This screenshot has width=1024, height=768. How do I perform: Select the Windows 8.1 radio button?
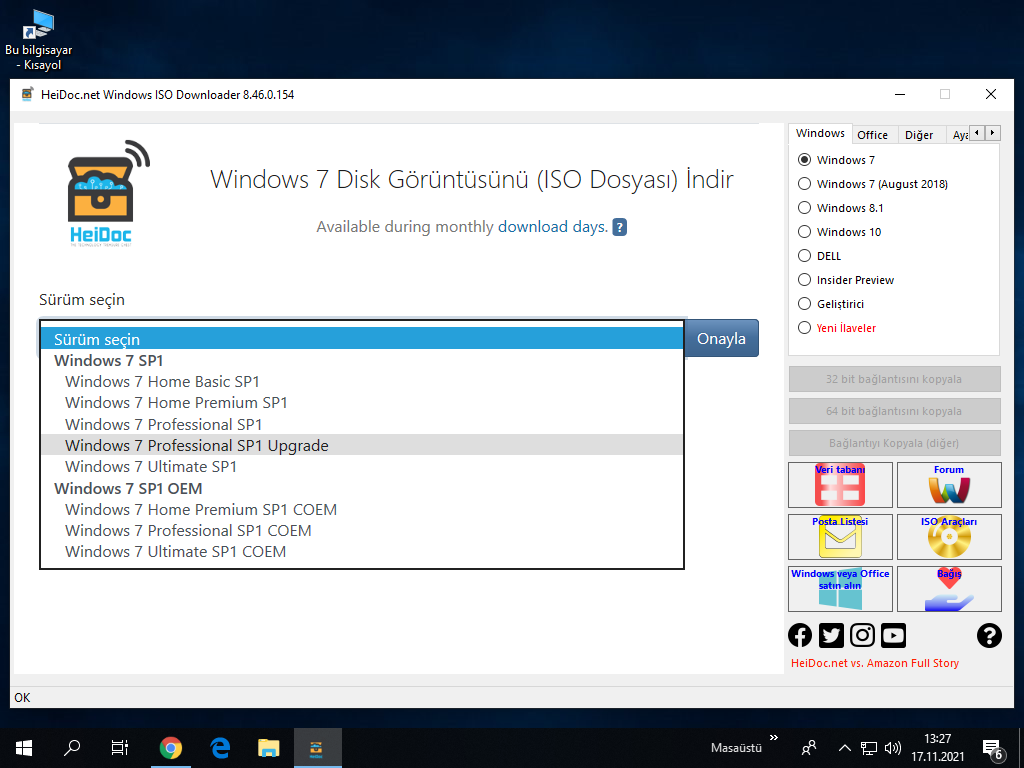click(805, 208)
